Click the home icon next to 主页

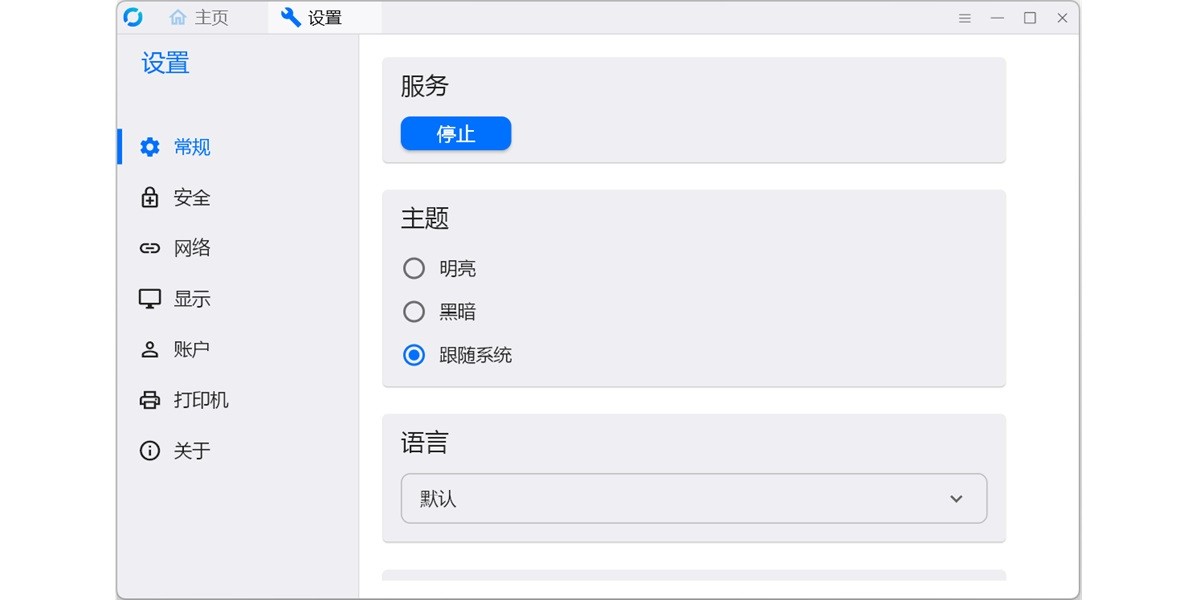click(178, 17)
